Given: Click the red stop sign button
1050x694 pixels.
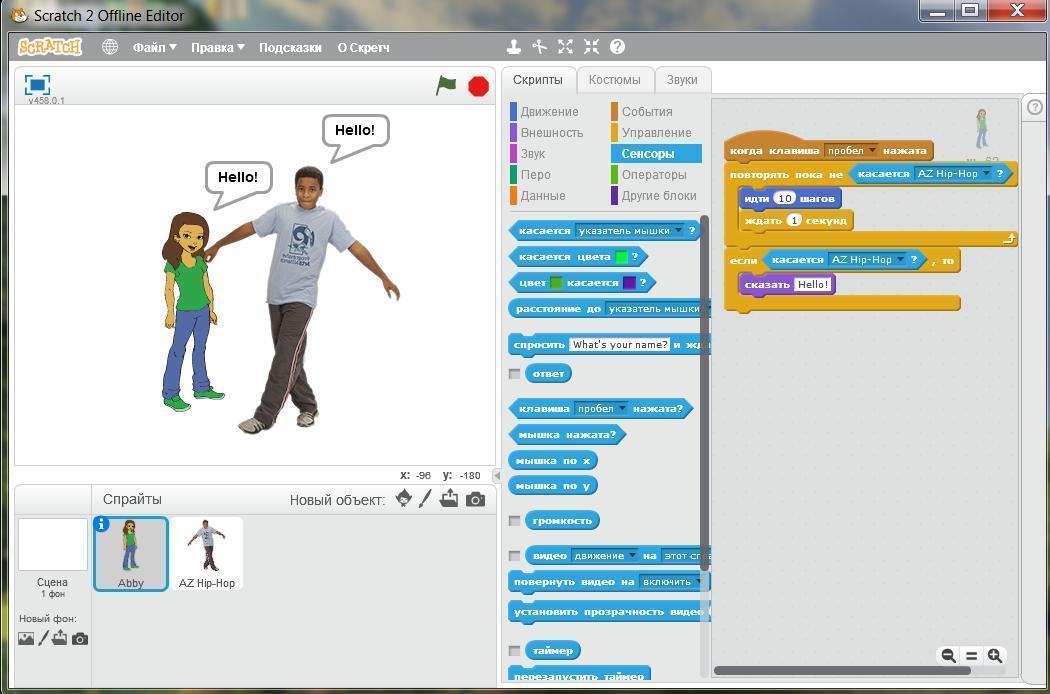Looking at the screenshot, I should coord(478,86).
